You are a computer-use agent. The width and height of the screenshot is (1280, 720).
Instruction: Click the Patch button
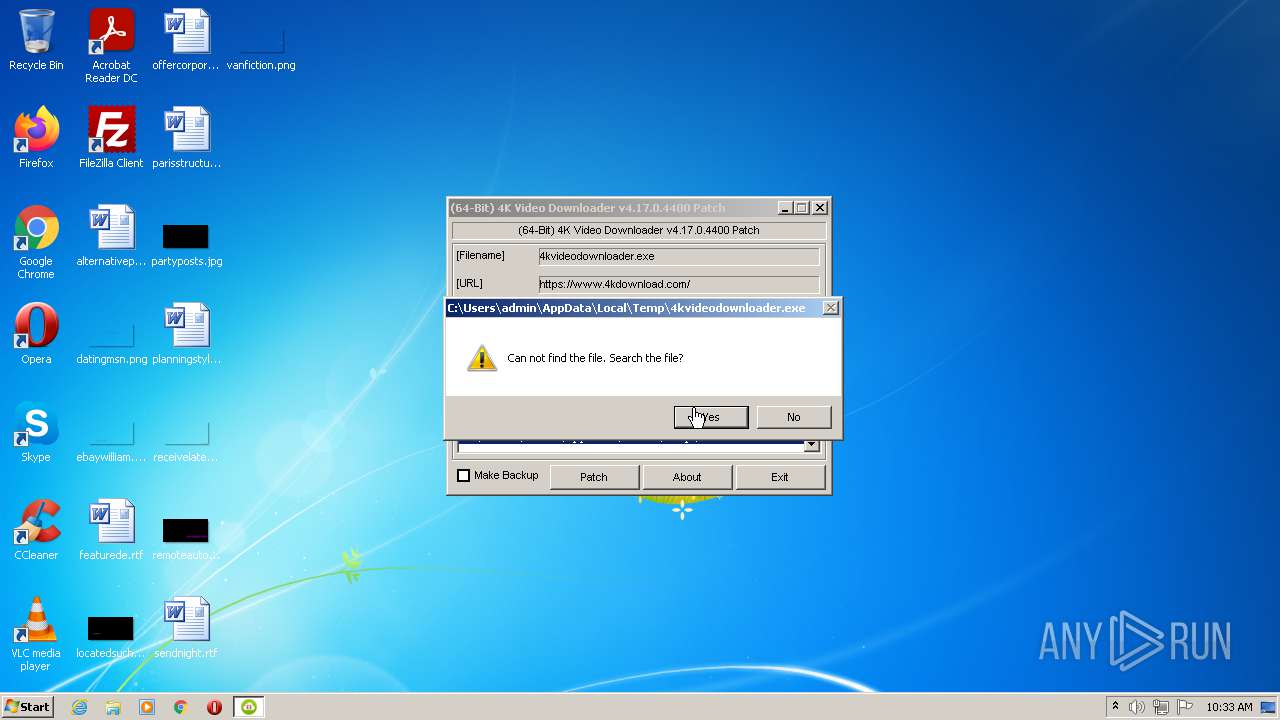click(x=594, y=477)
